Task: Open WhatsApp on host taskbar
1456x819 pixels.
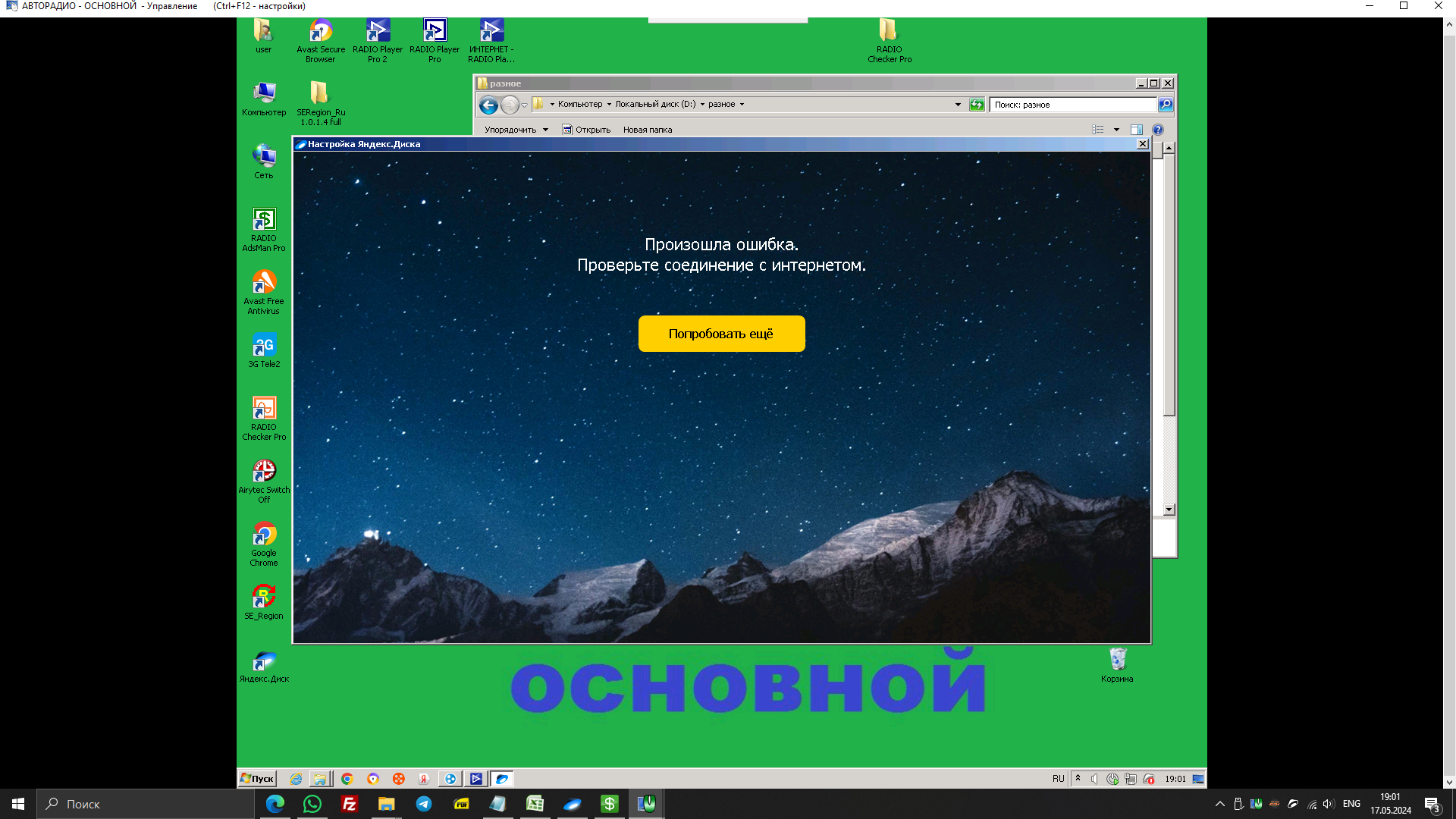Action: coord(312,804)
